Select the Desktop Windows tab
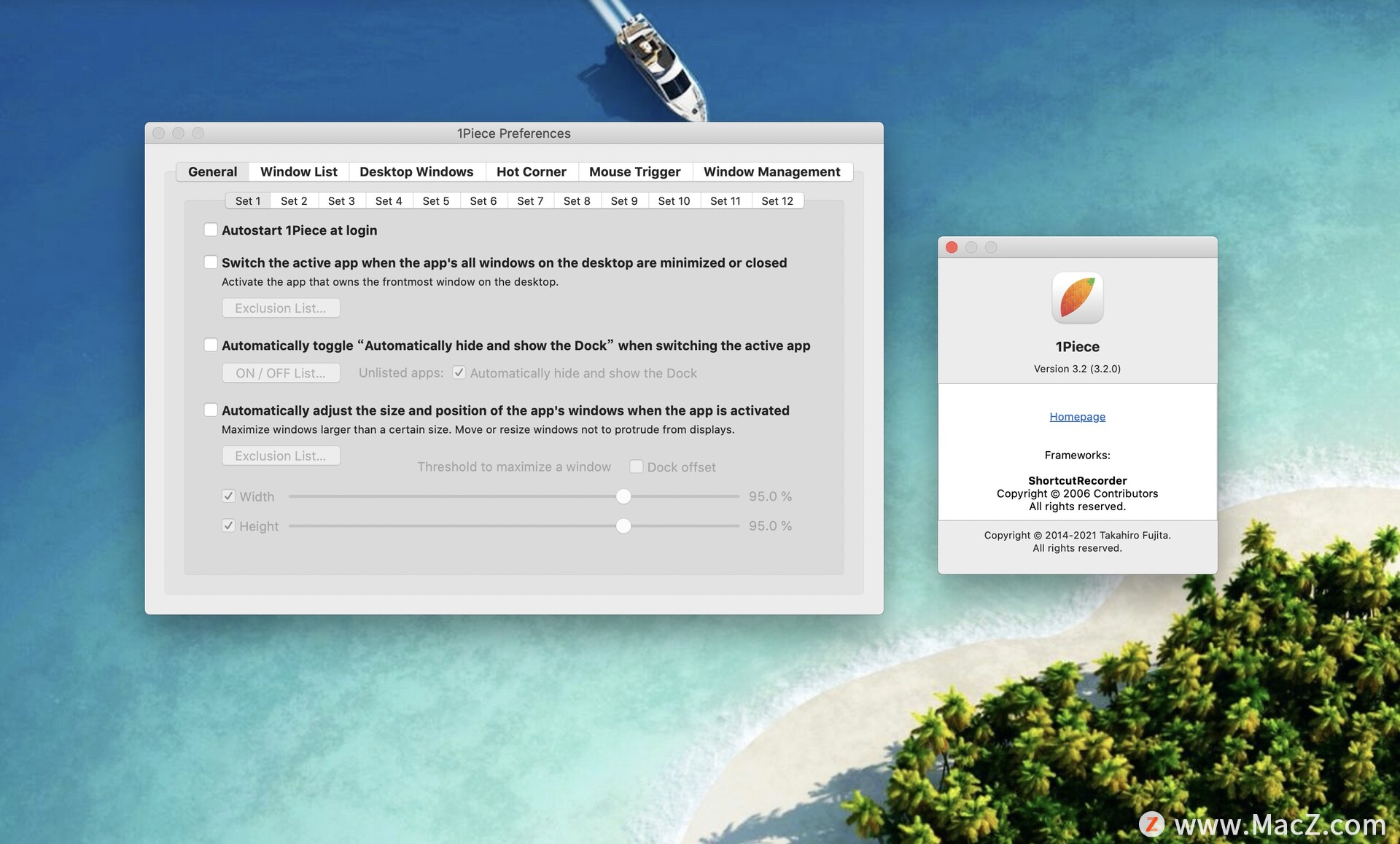 pos(416,171)
